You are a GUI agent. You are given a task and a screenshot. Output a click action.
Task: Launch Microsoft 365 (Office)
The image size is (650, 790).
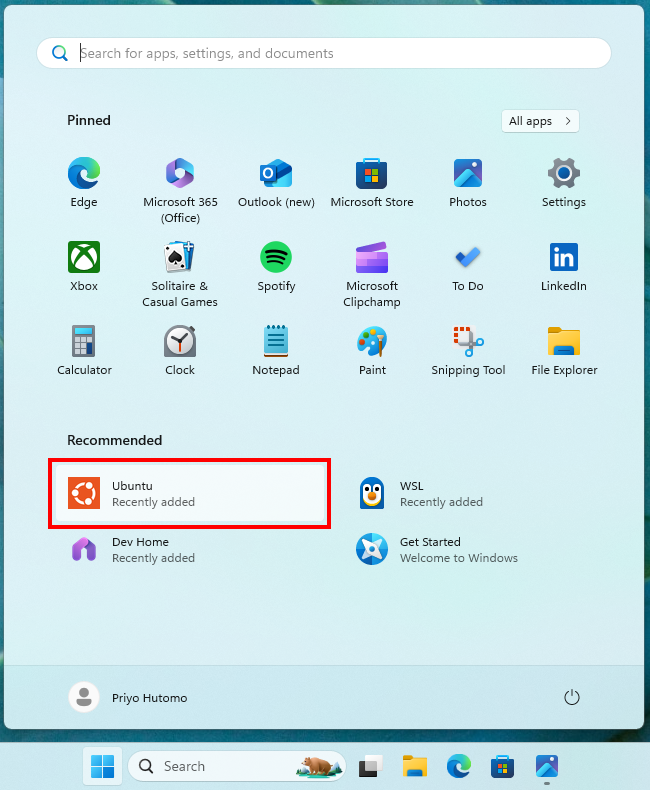pos(180,190)
